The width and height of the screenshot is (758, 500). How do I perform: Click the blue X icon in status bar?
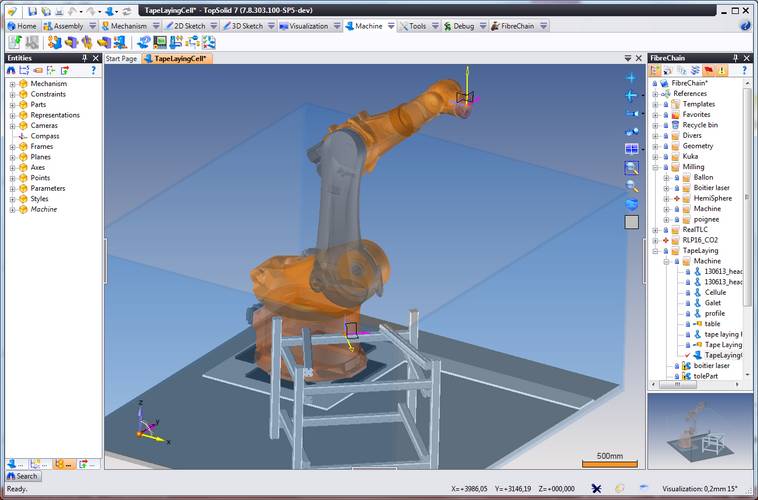coord(596,488)
